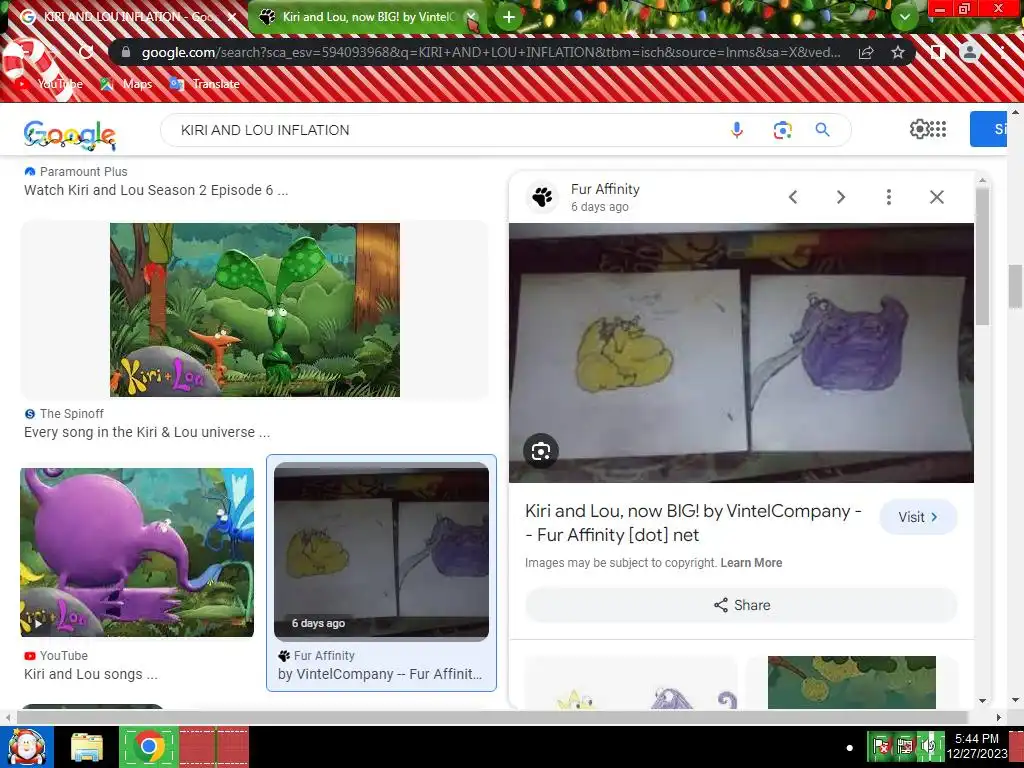
Task: Search by voice with the microphone icon
Action: (737, 130)
